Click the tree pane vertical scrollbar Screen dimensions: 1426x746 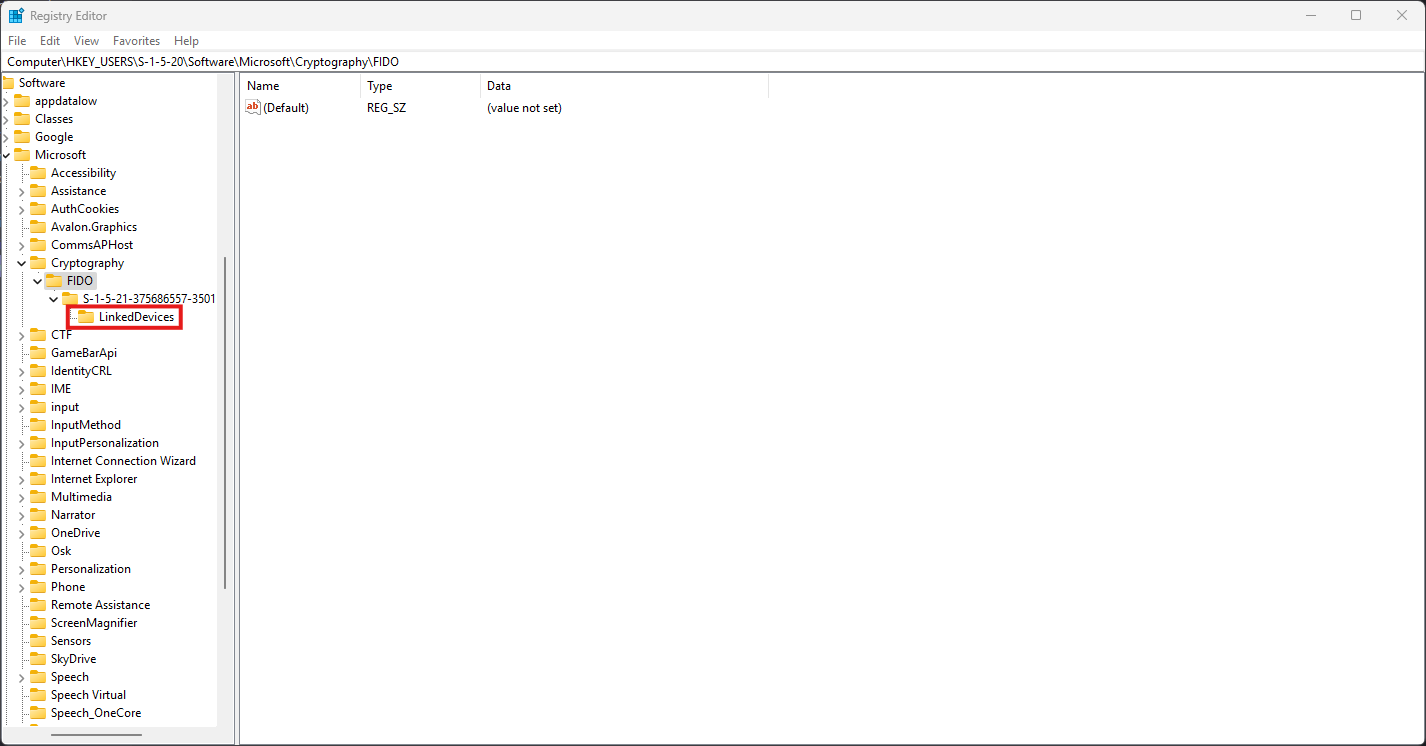pyautogui.click(x=225, y=420)
